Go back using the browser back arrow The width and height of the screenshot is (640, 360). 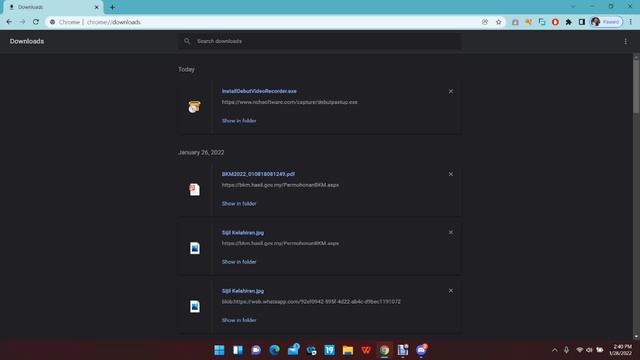click(x=9, y=22)
